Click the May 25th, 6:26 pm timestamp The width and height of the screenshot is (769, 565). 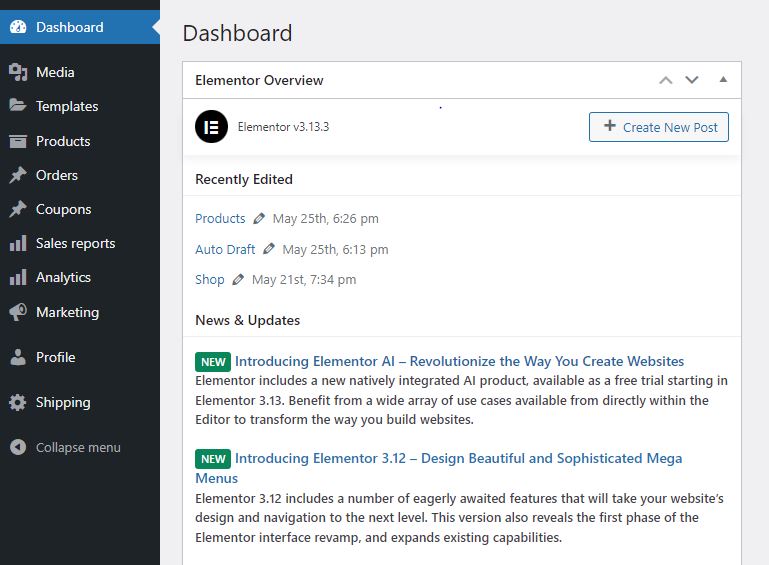tap(326, 219)
